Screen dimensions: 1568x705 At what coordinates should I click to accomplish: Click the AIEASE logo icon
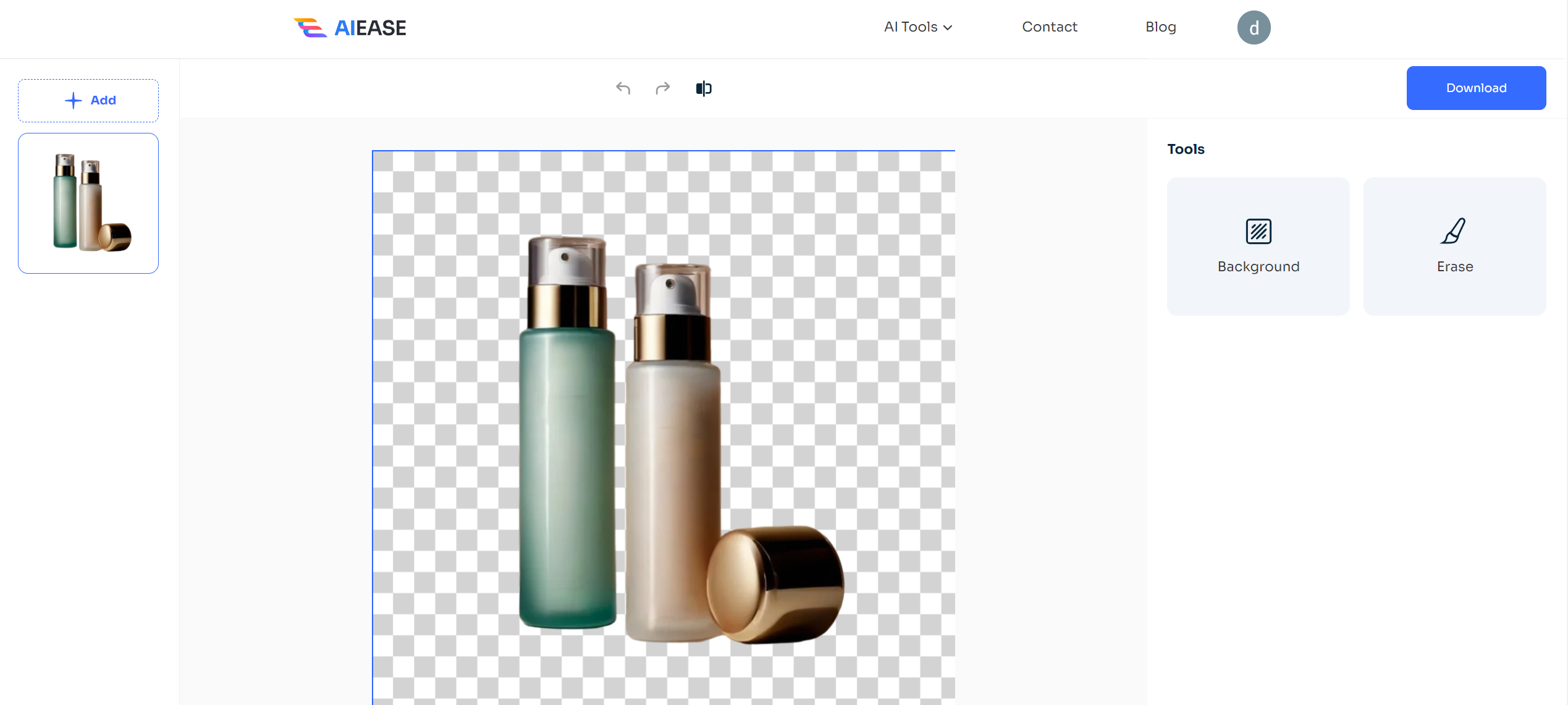[x=306, y=27]
